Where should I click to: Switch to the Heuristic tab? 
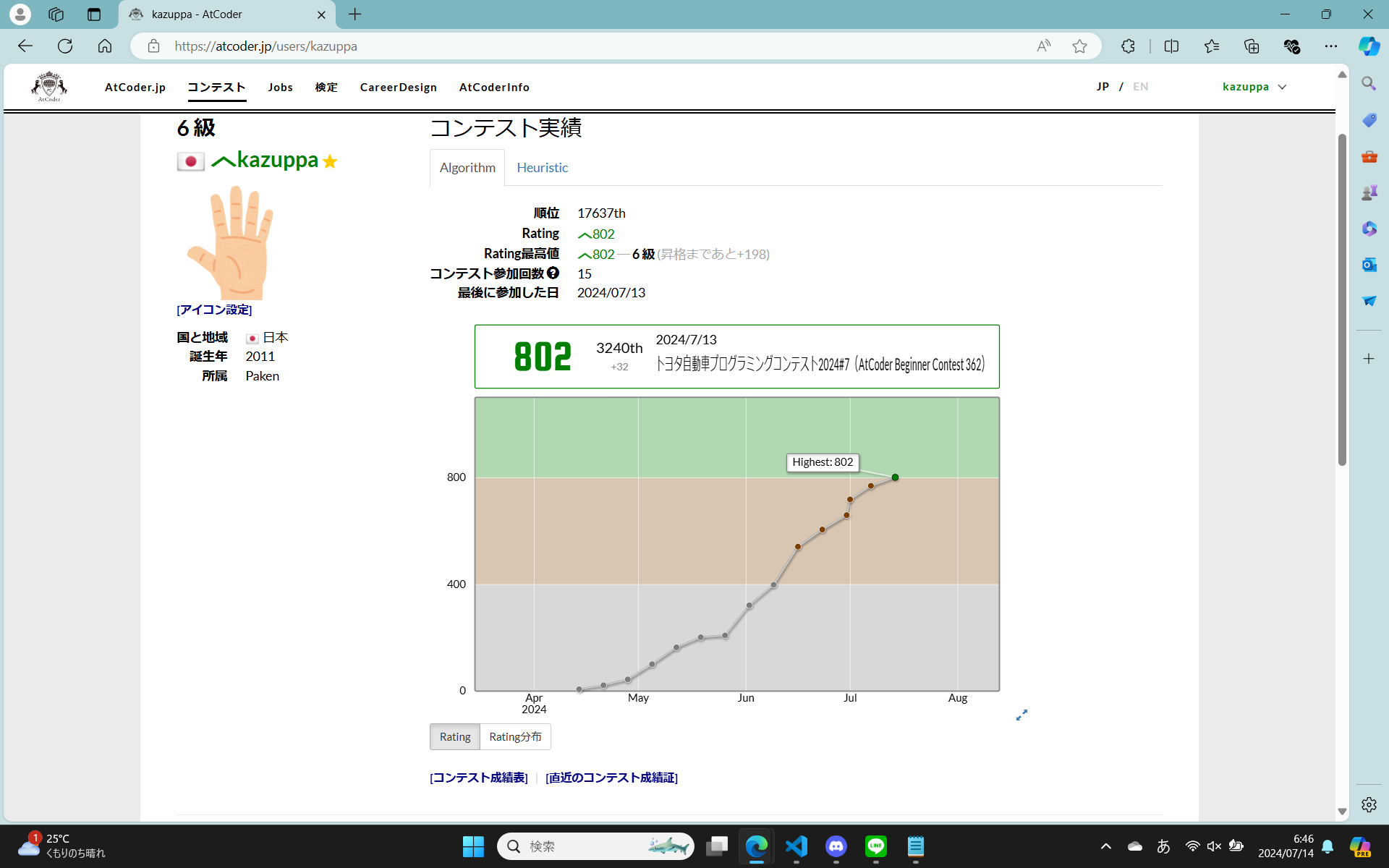tap(542, 168)
